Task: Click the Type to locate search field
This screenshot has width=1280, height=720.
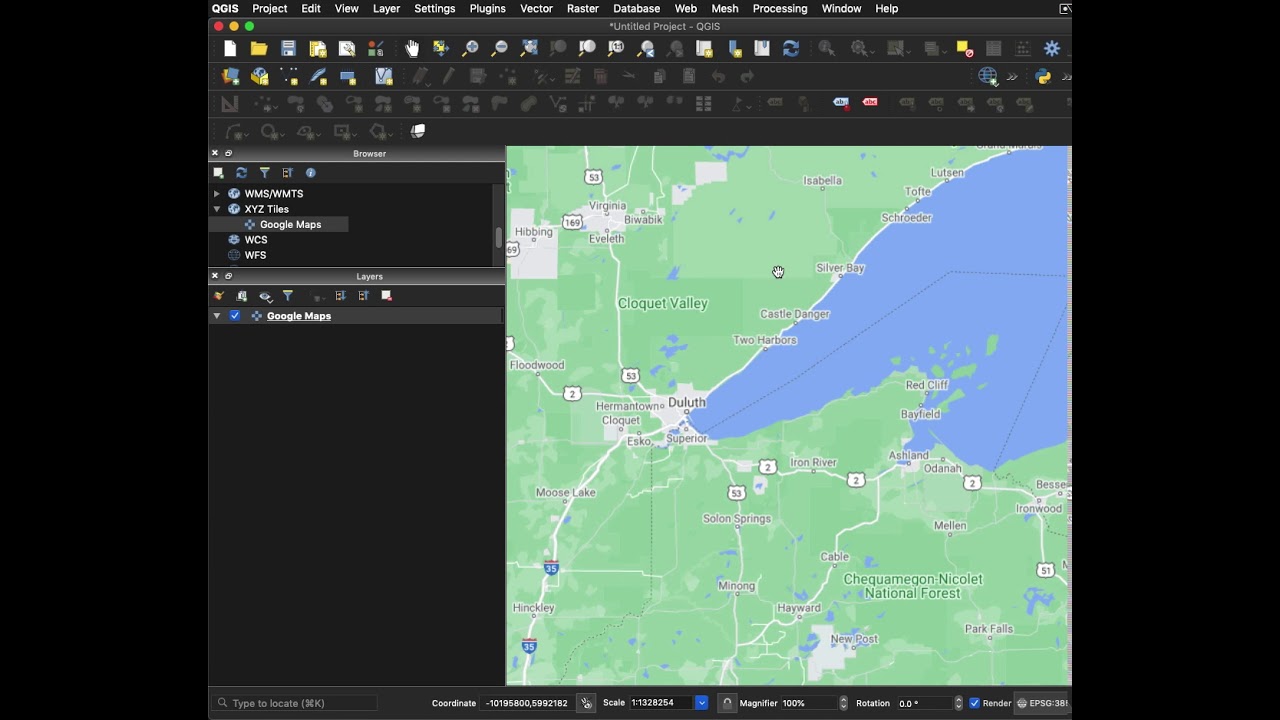Action: (x=296, y=703)
